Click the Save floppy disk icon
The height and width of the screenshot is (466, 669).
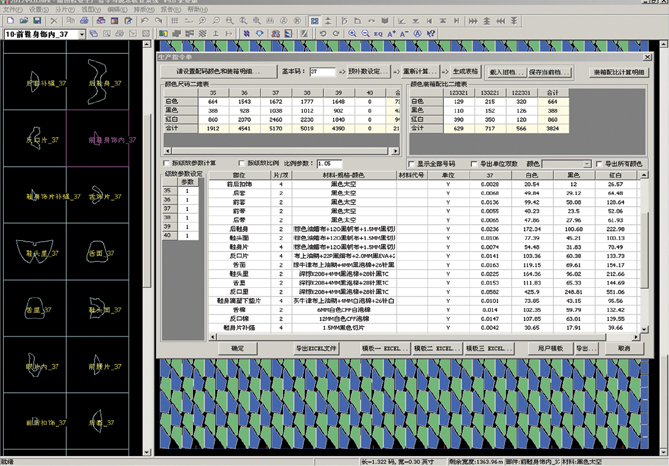(37, 20)
